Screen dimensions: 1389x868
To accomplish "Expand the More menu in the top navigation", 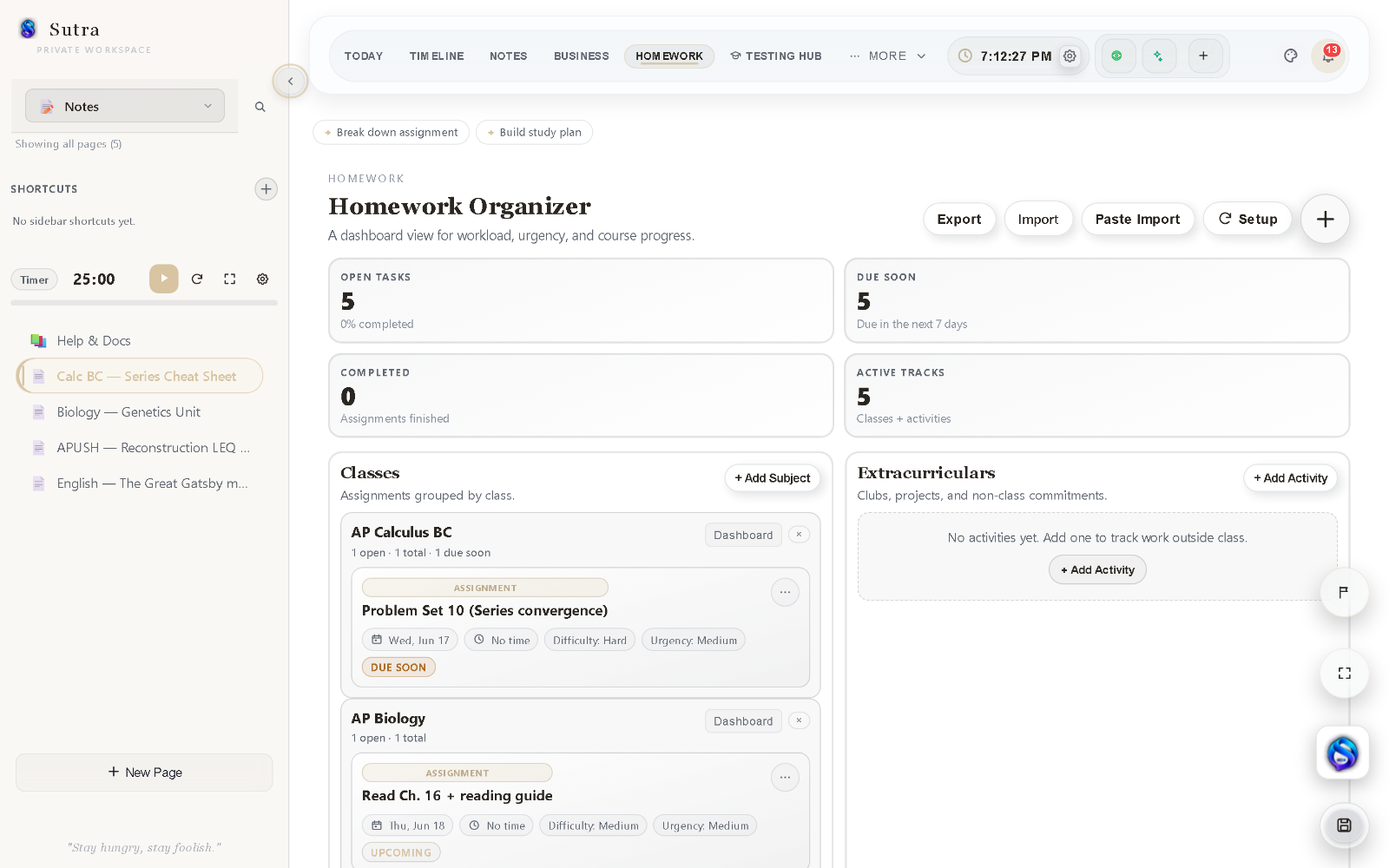I will click(888, 56).
